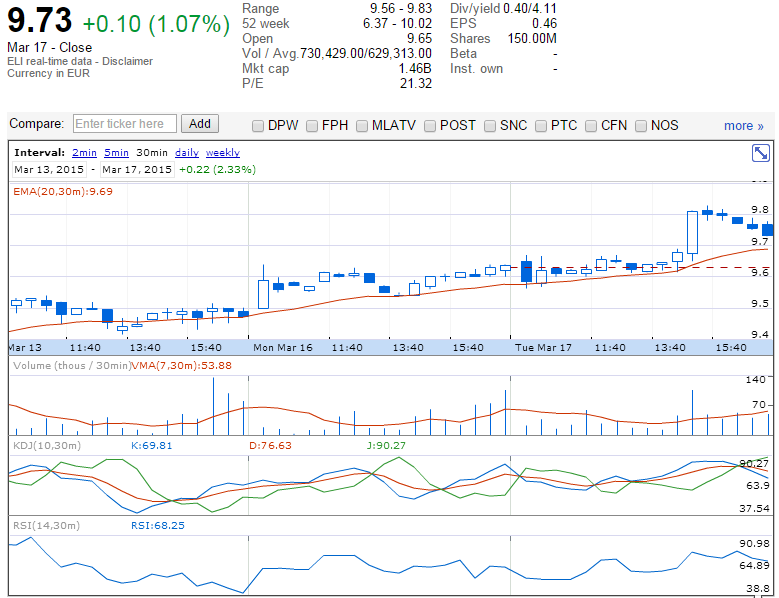Switch interval to 2min
The image size is (779, 598).
(x=84, y=153)
